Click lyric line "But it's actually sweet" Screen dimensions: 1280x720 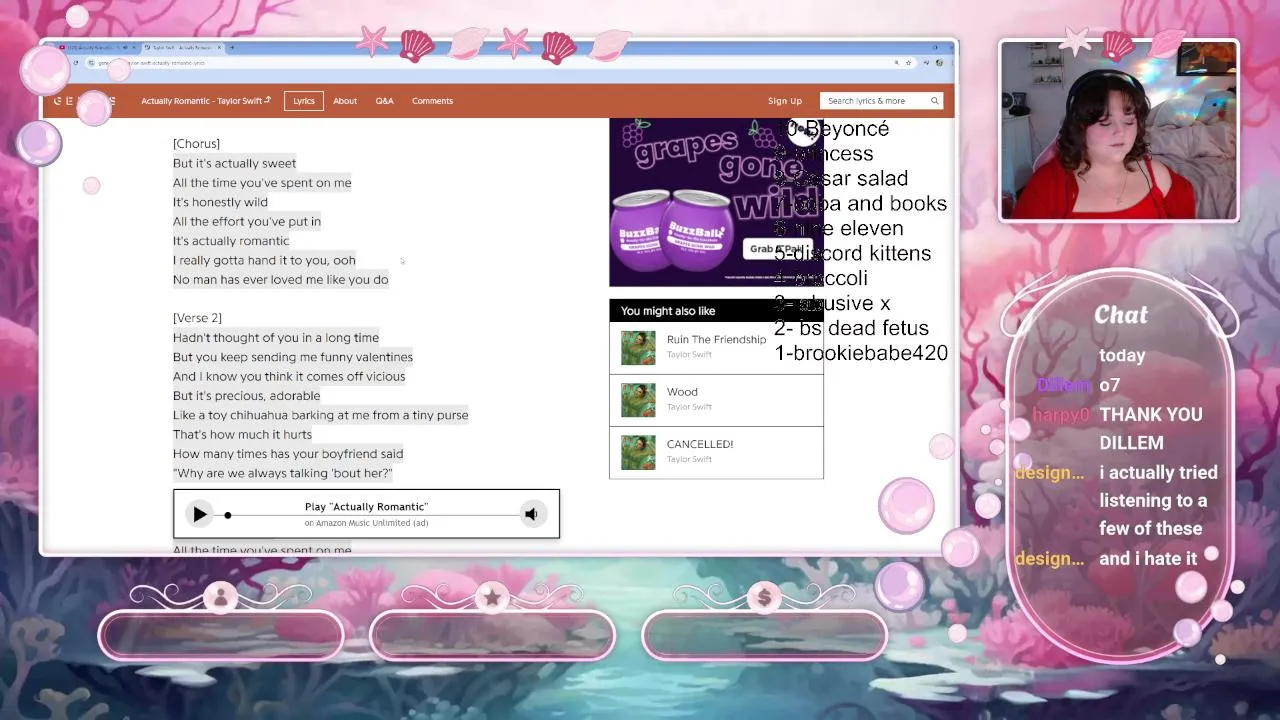(x=234, y=163)
